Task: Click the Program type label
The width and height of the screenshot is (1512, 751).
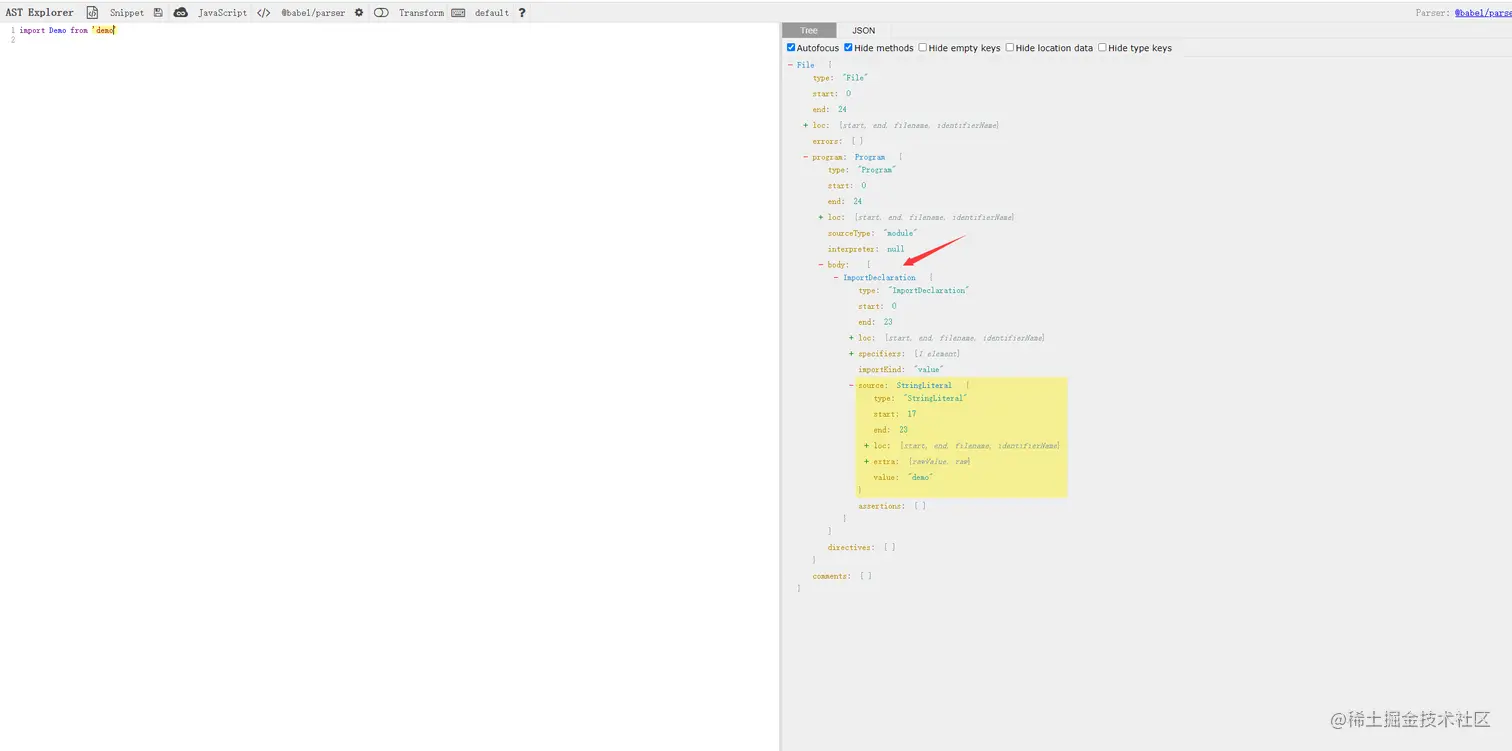Action: pos(870,157)
